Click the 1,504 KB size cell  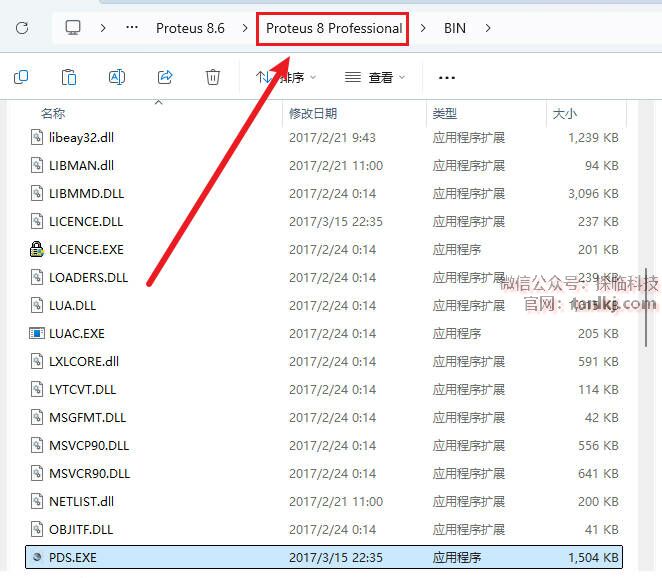(x=593, y=558)
